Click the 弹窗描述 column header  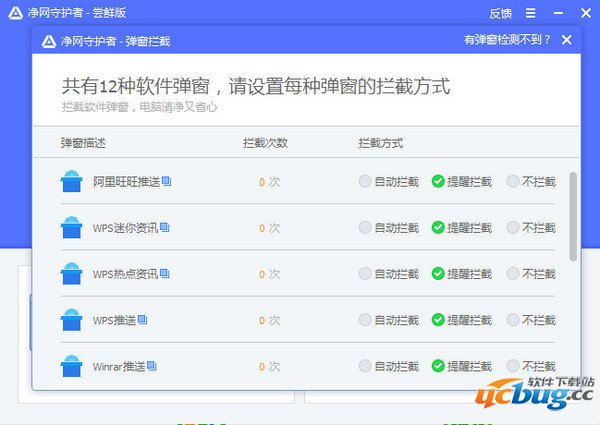pos(83,143)
